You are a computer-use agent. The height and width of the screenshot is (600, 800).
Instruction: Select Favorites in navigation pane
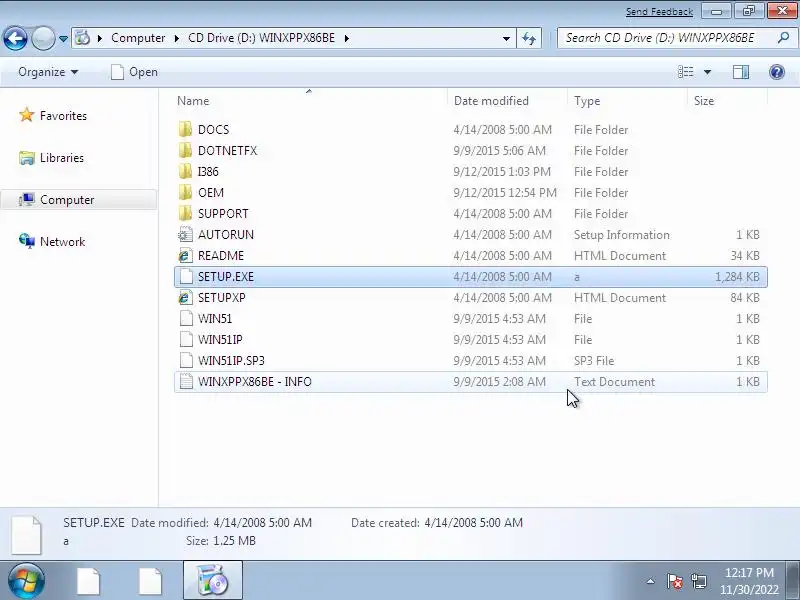pos(53,116)
